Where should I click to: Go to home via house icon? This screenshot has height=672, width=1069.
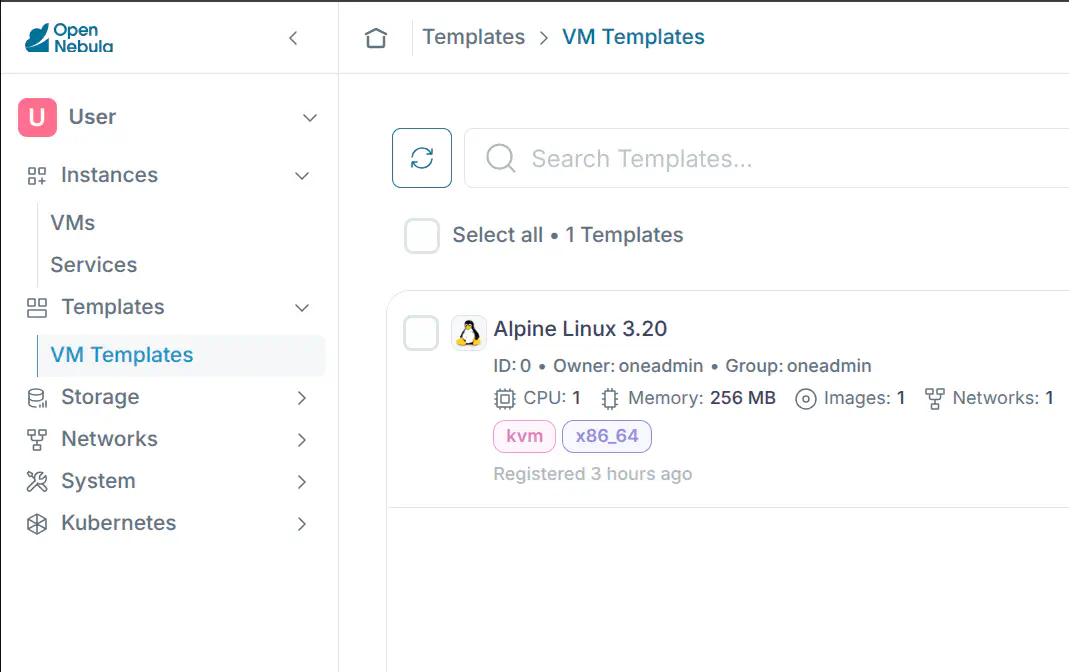(376, 37)
